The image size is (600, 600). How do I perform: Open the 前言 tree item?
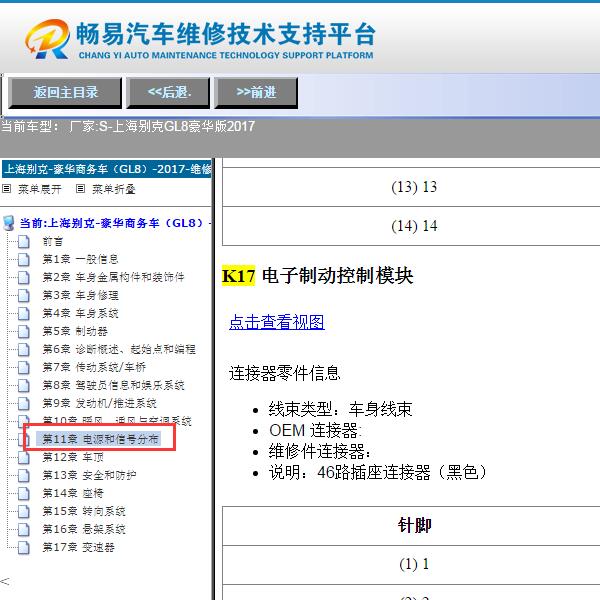tap(52, 241)
